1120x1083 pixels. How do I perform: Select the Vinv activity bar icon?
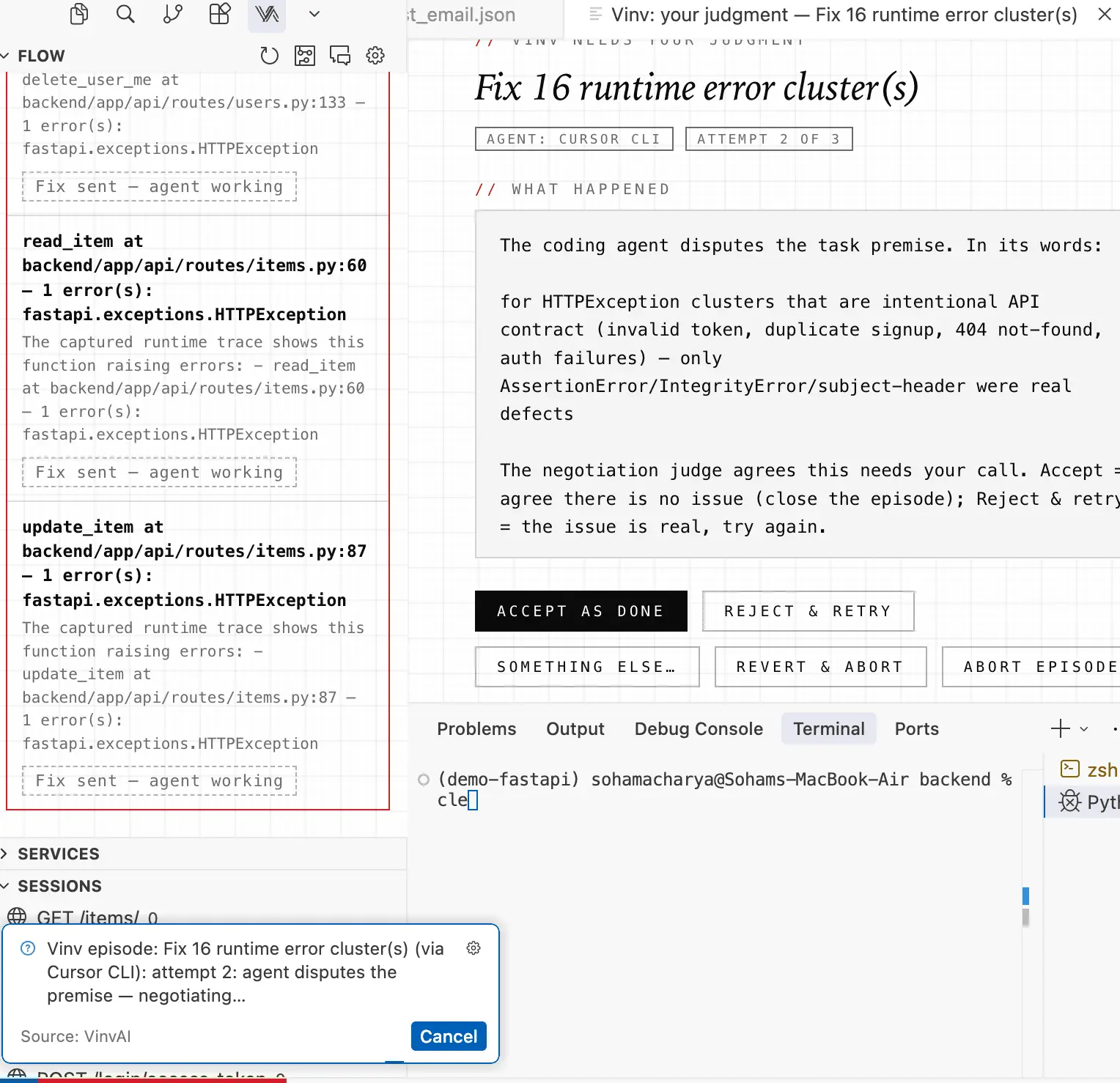[x=267, y=14]
